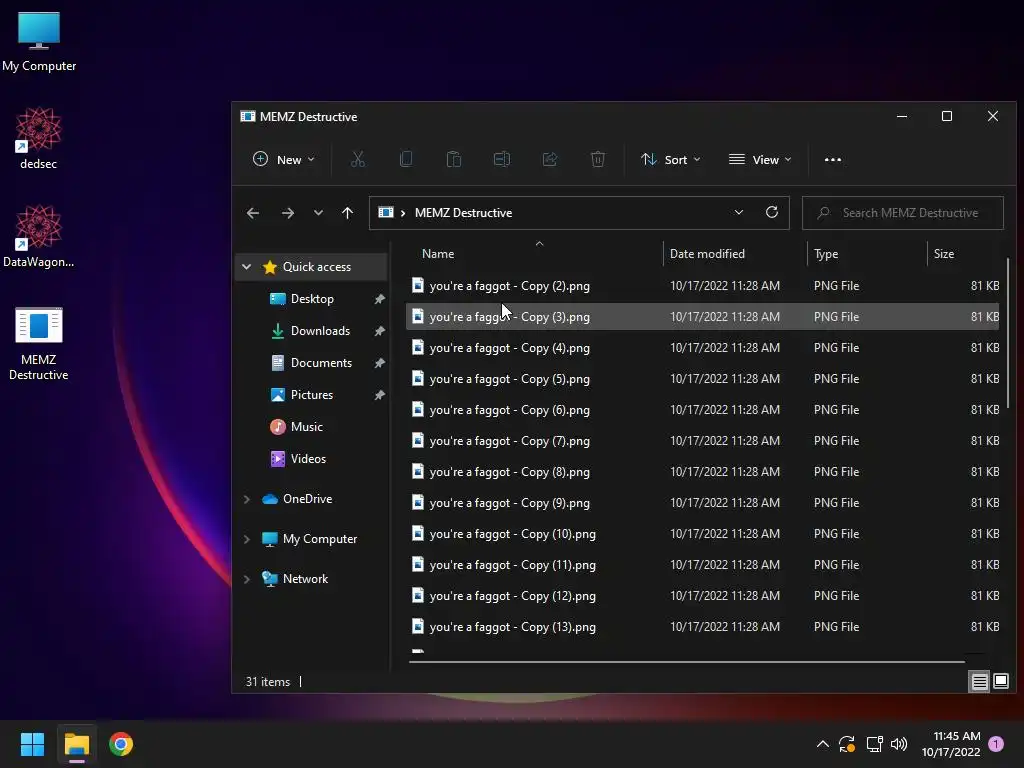Select the Copy (9).png file row
This screenshot has width=1024, height=768.
703,502
